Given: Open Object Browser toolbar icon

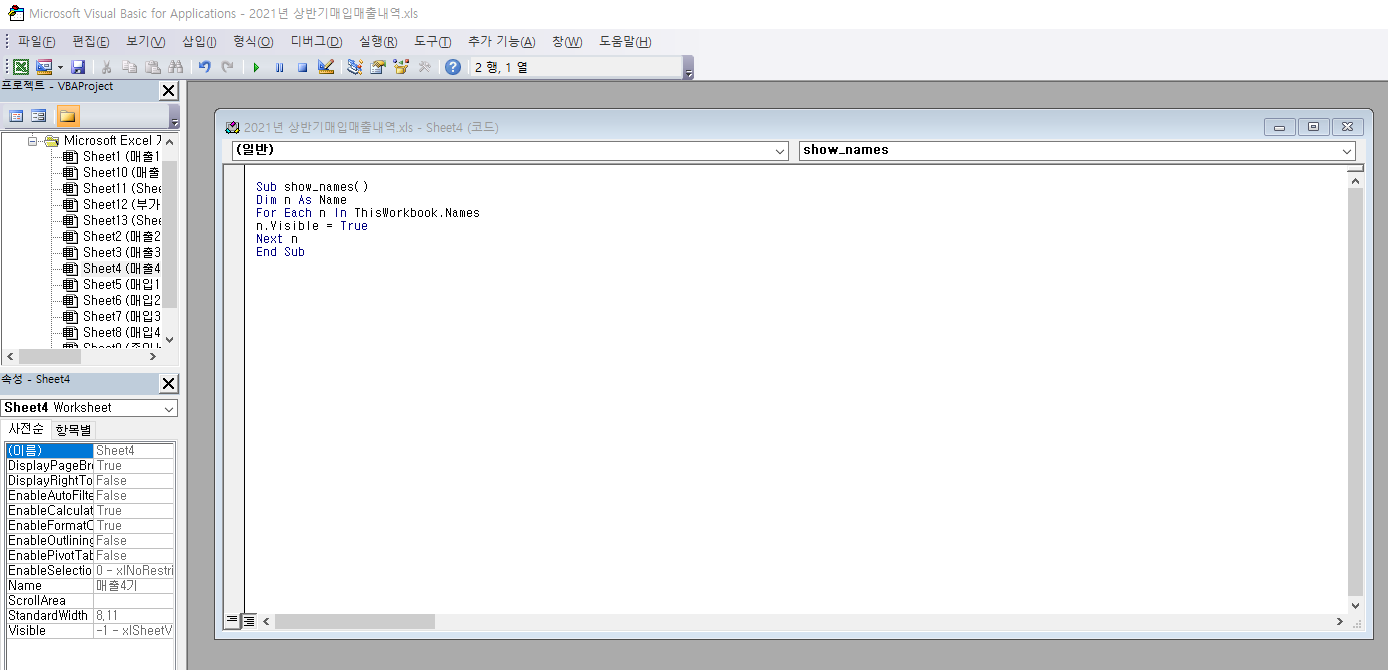Looking at the screenshot, I should [401, 67].
